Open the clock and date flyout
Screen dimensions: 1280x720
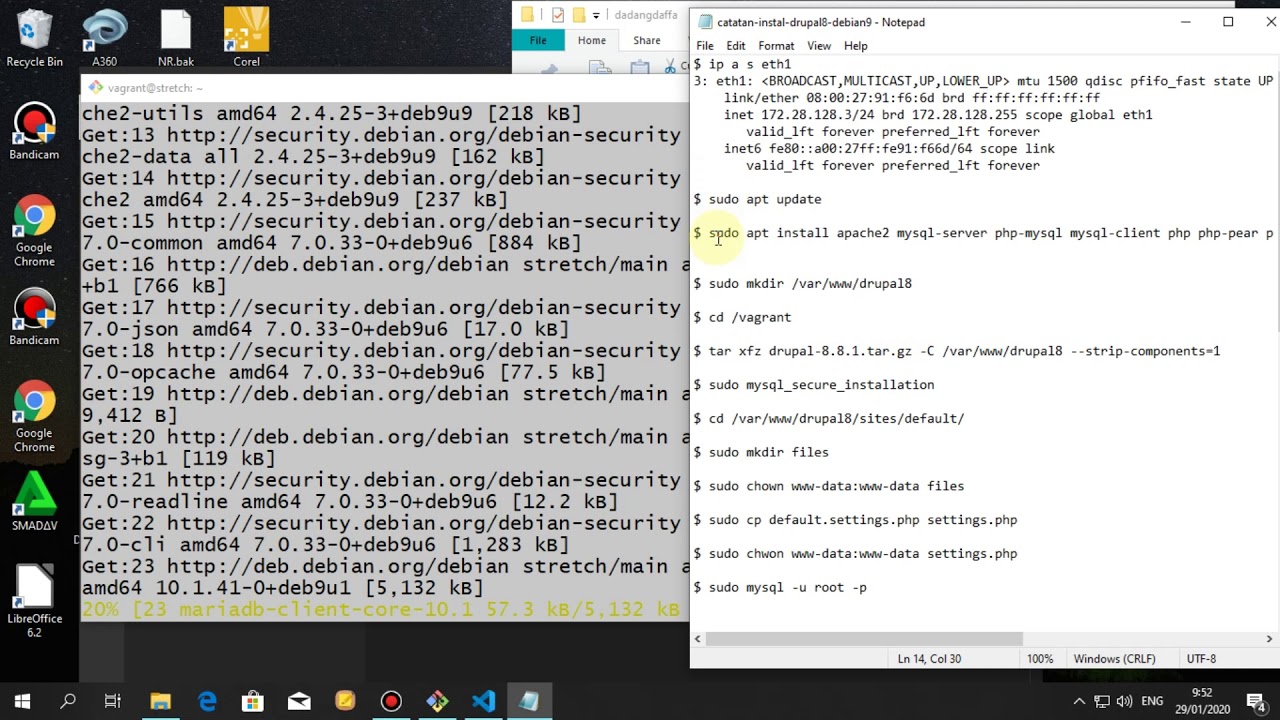coord(1201,702)
